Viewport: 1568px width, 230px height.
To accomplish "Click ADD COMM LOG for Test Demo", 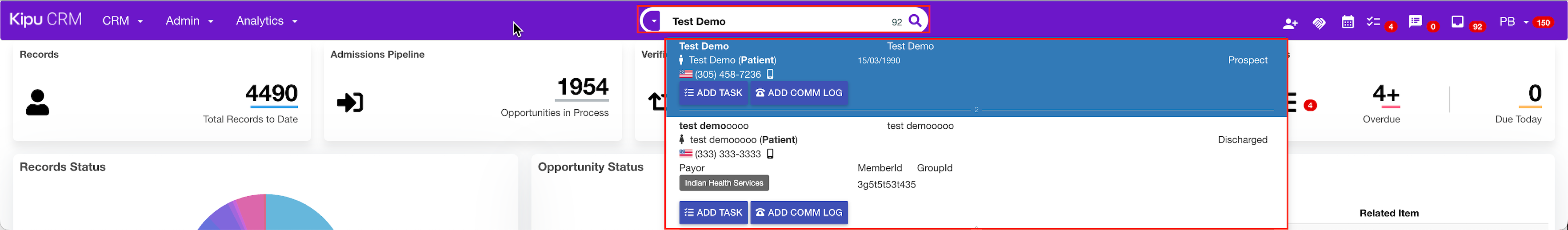I will pyautogui.click(x=799, y=93).
